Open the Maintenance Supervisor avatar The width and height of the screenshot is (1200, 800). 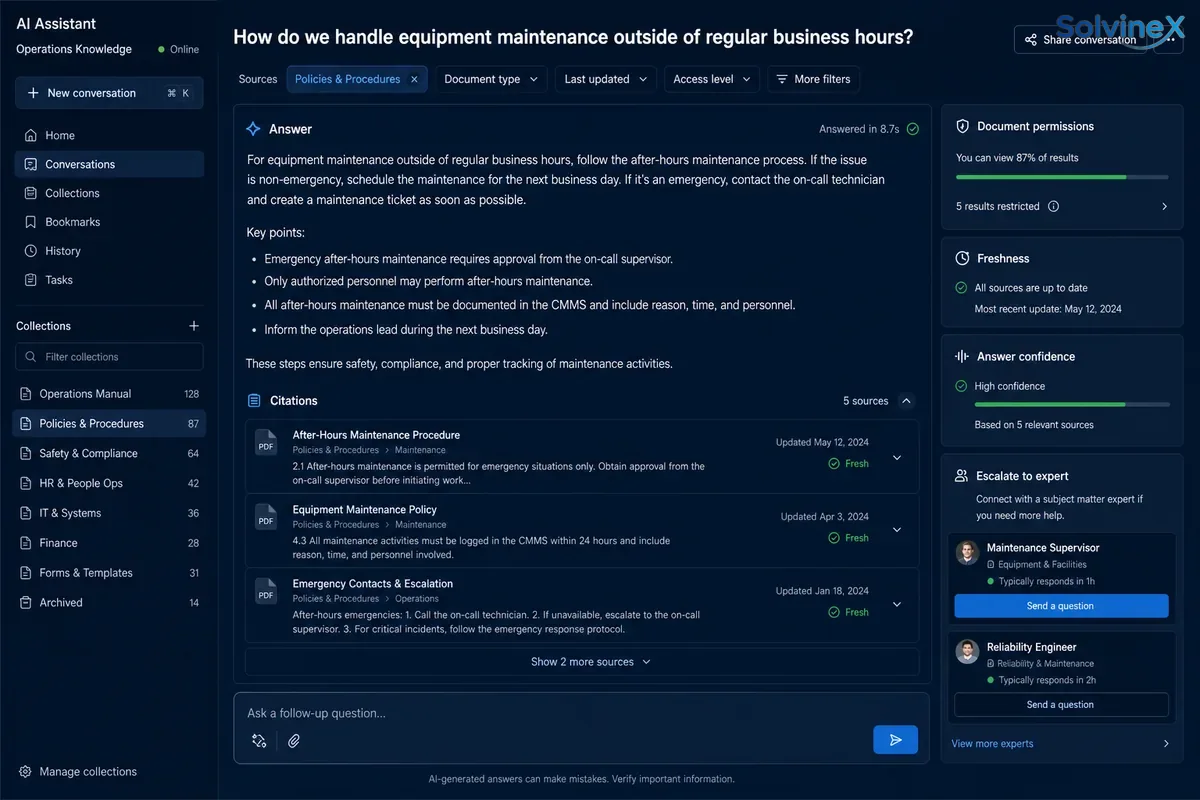click(967, 553)
